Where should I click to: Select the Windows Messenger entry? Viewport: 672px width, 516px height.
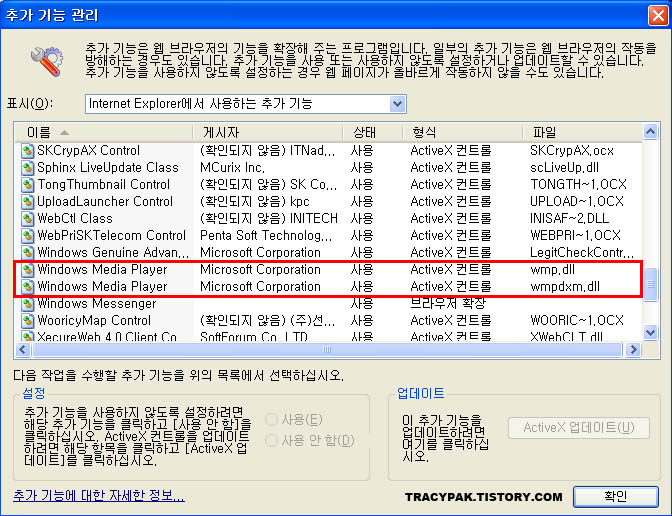(x=97, y=304)
